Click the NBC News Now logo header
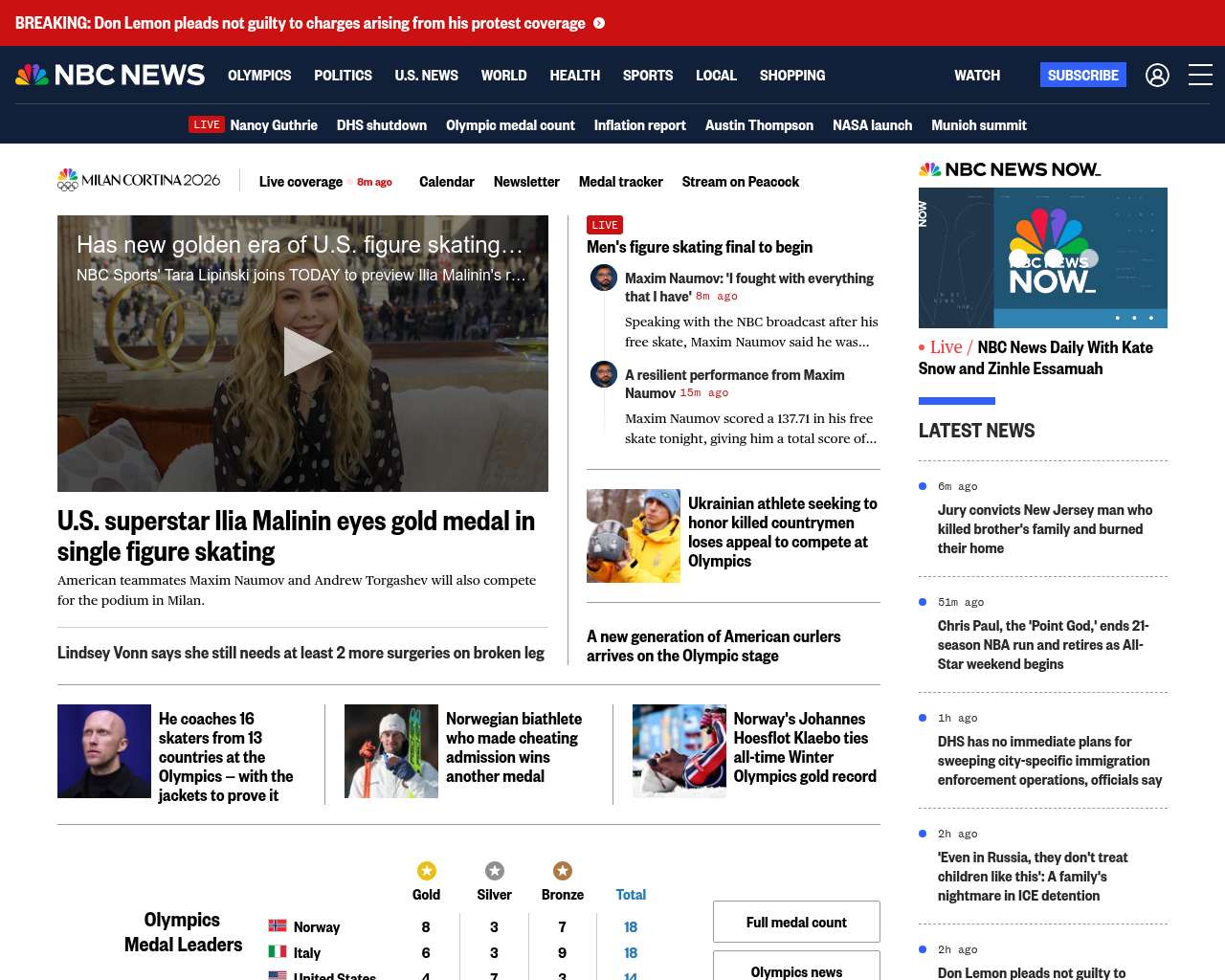 1010,169
